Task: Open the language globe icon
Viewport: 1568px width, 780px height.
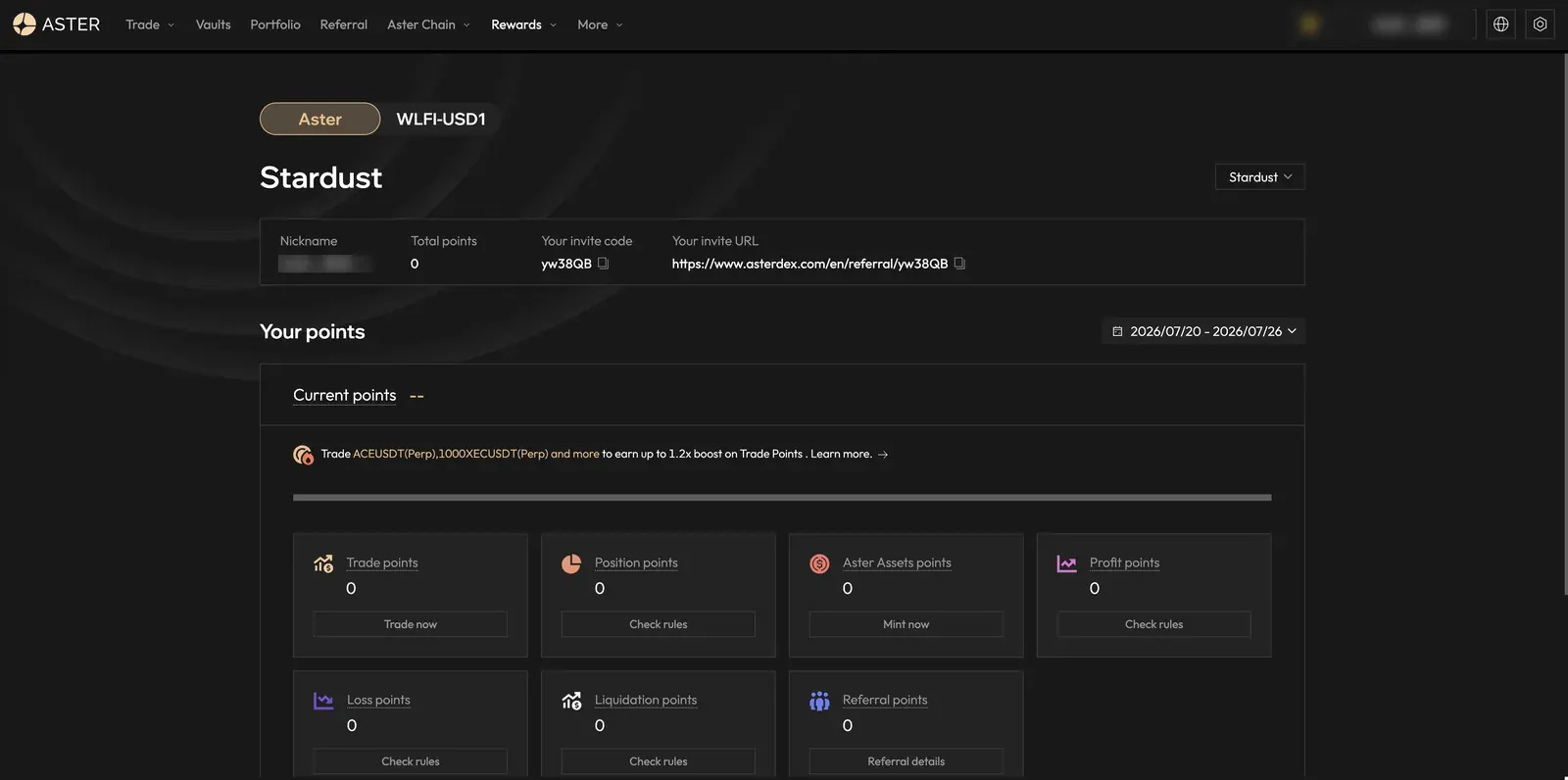Action: (1500, 24)
